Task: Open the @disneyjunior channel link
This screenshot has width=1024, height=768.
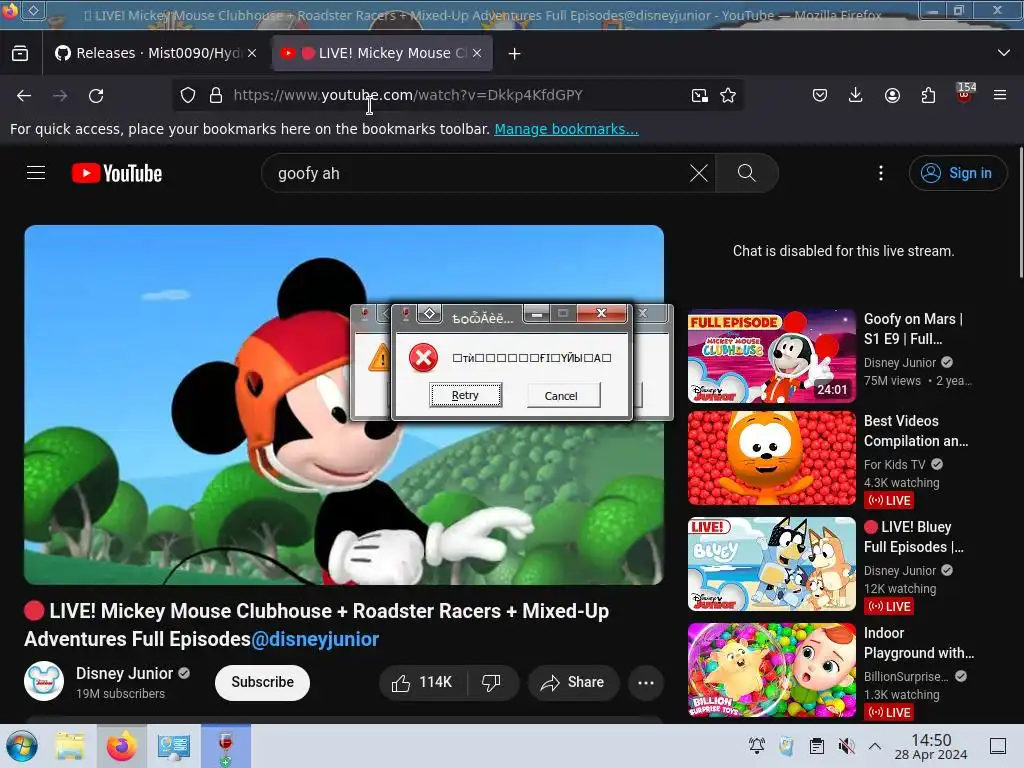Action: coord(315,639)
